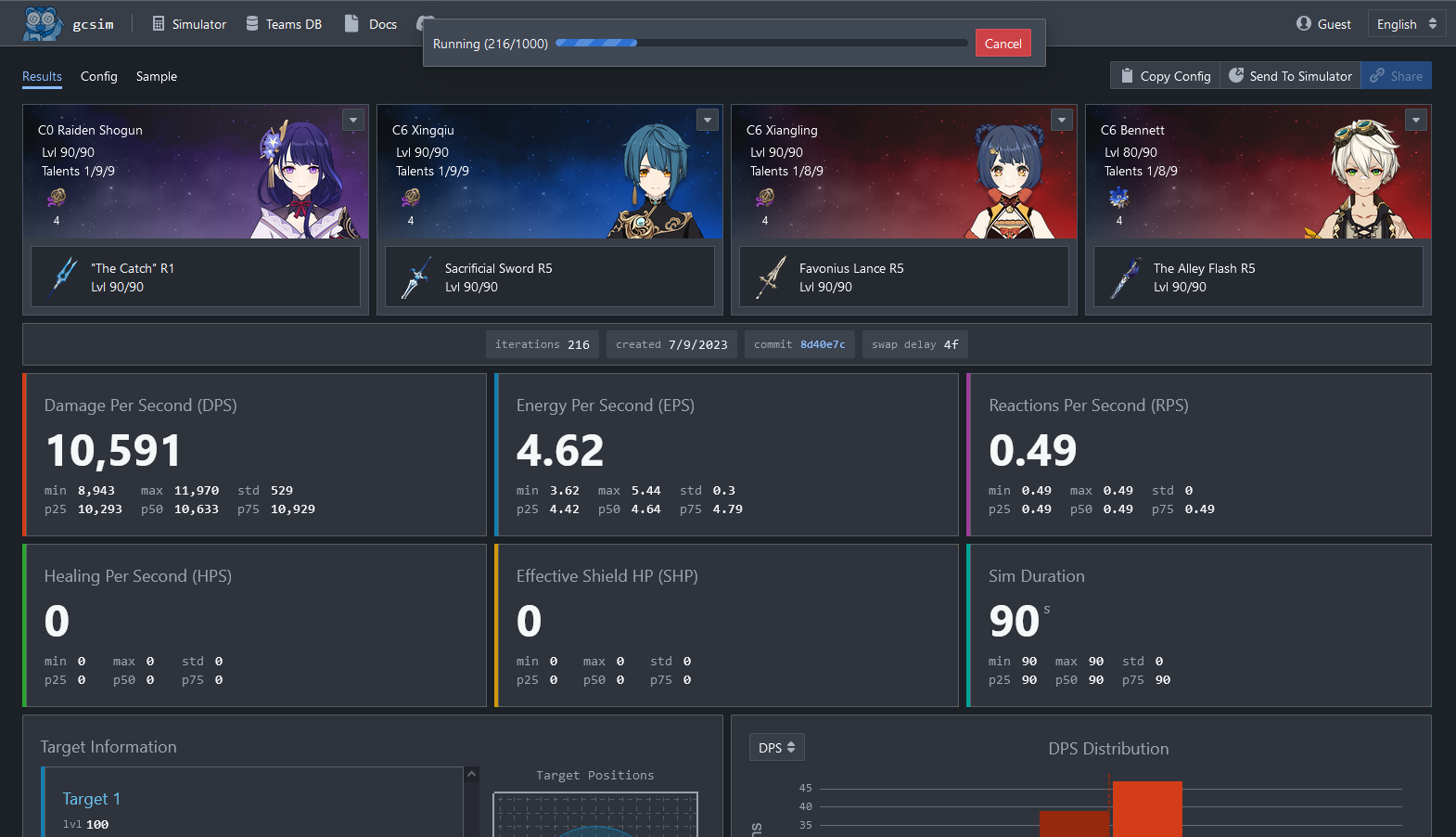Click The Alley Flash weapon icon
1456x837 pixels.
1126,277
